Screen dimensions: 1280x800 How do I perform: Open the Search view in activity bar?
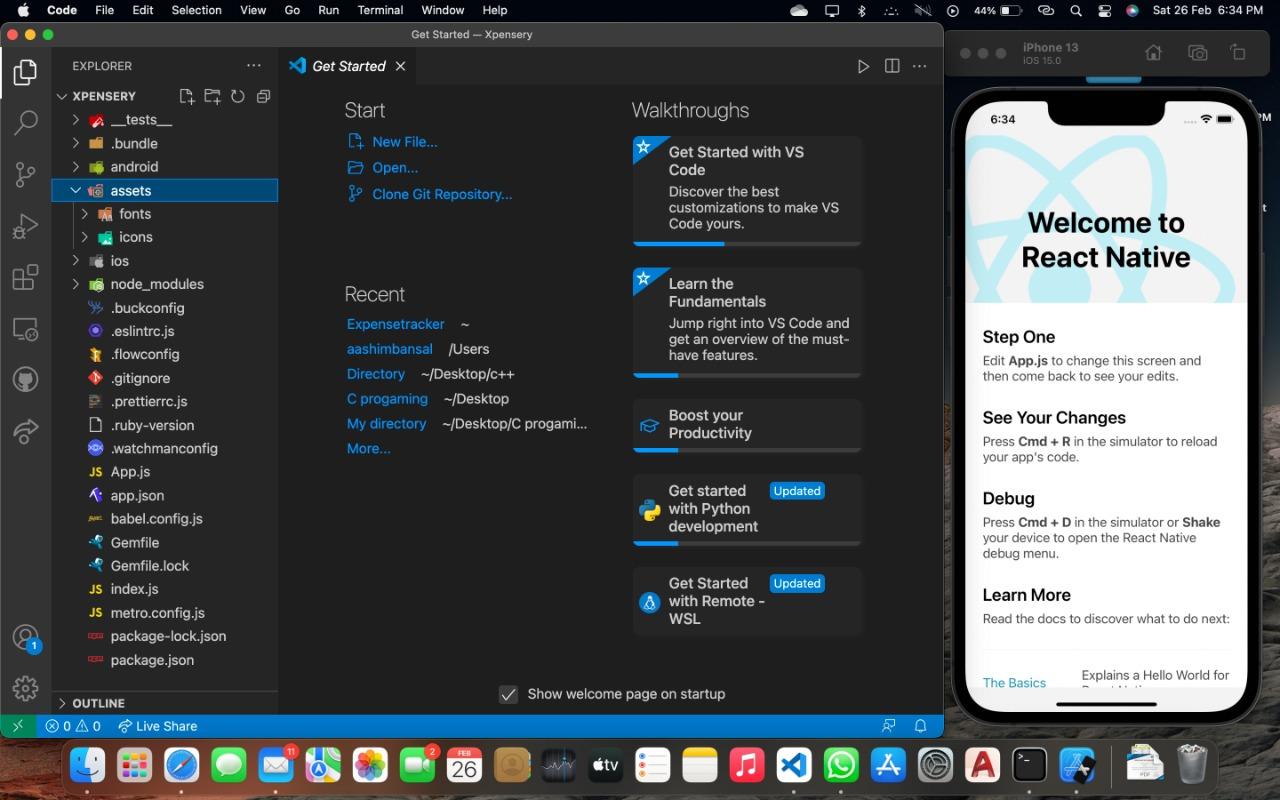tap(25, 123)
